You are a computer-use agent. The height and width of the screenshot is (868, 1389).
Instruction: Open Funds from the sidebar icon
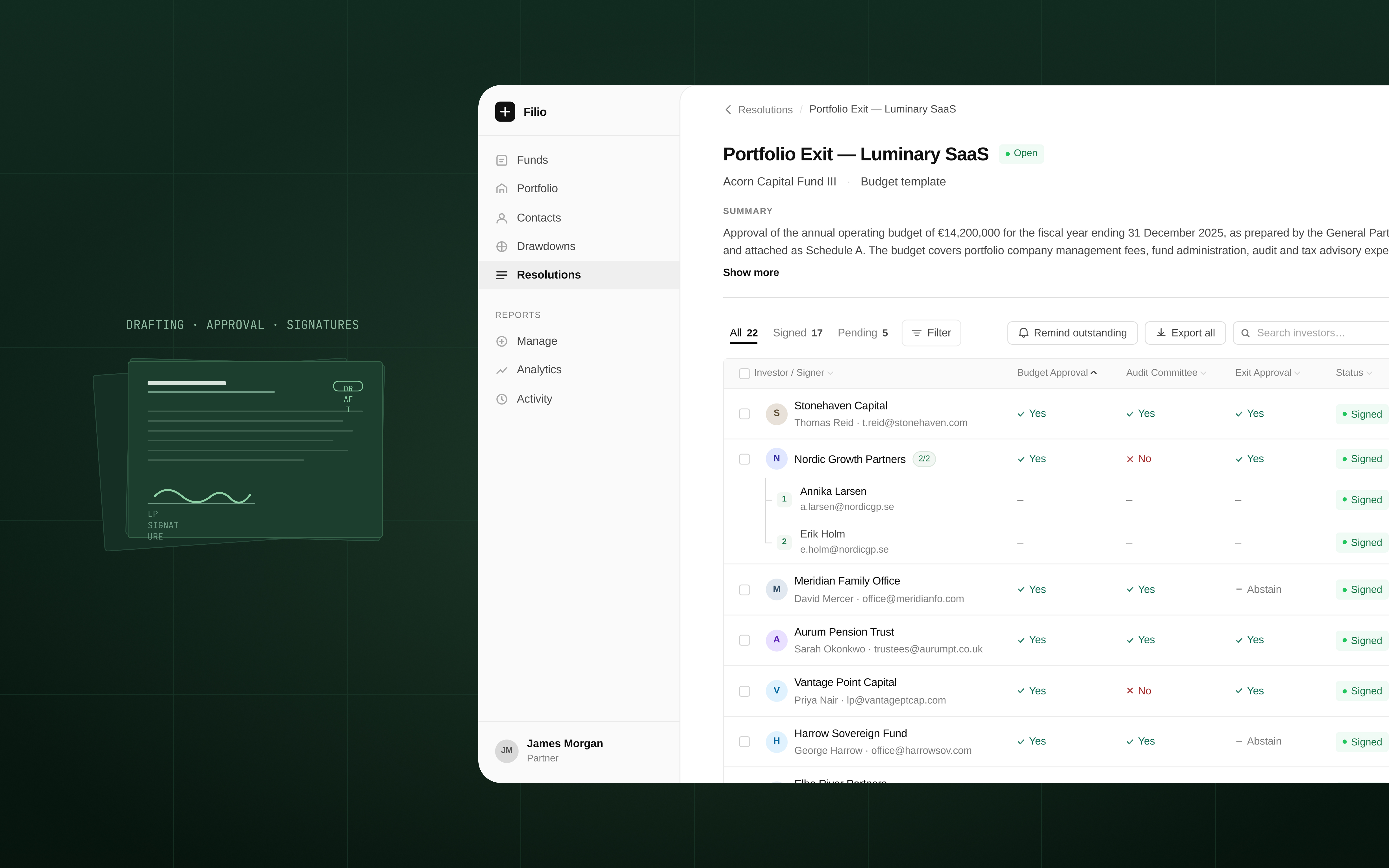pyautogui.click(x=501, y=160)
